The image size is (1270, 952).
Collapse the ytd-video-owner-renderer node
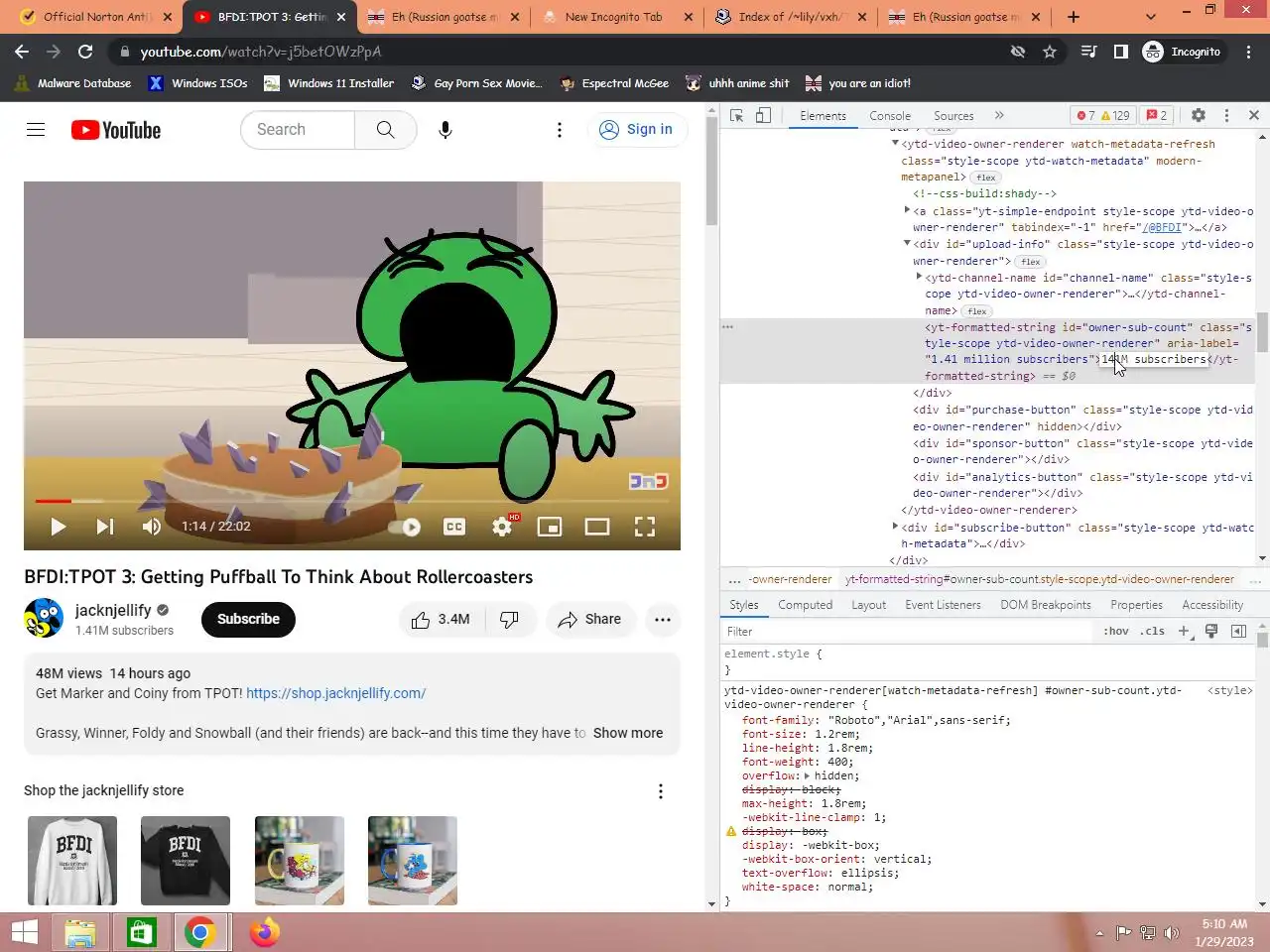pyautogui.click(x=895, y=144)
